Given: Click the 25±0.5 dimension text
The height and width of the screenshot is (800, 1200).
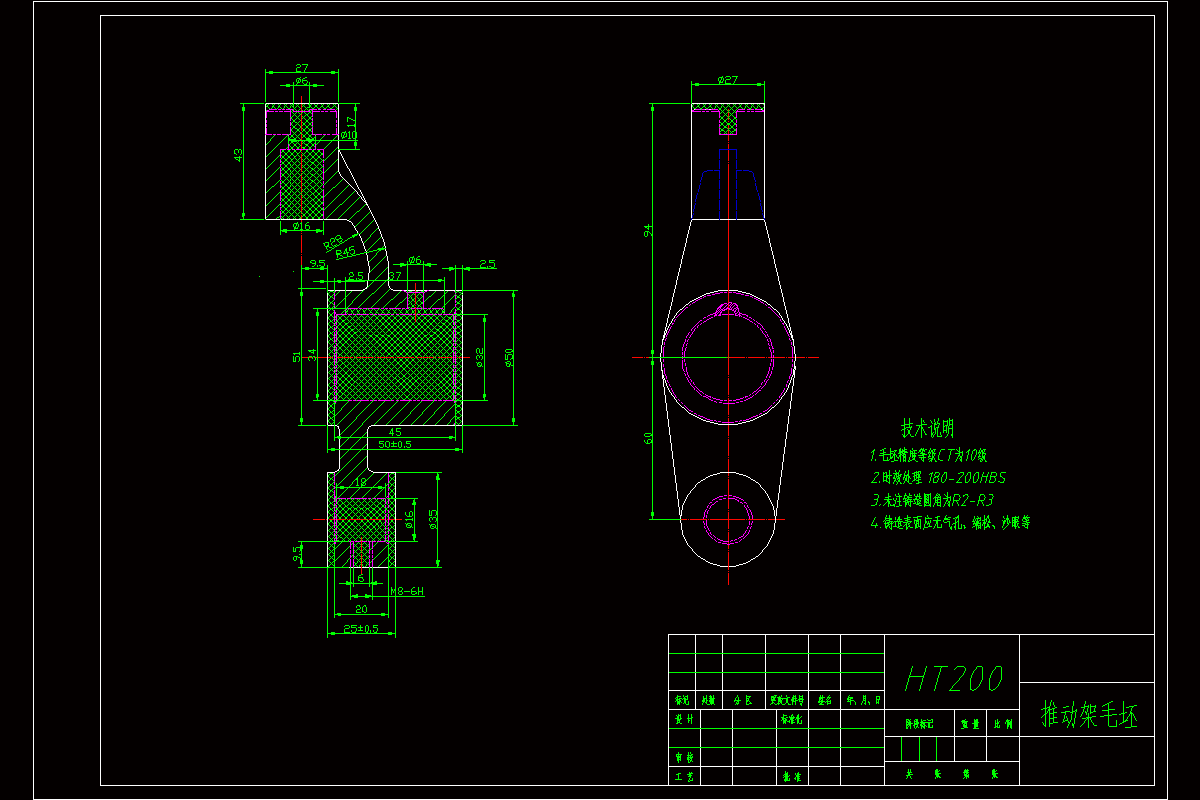Looking at the screenshot, I should (361, 628).
